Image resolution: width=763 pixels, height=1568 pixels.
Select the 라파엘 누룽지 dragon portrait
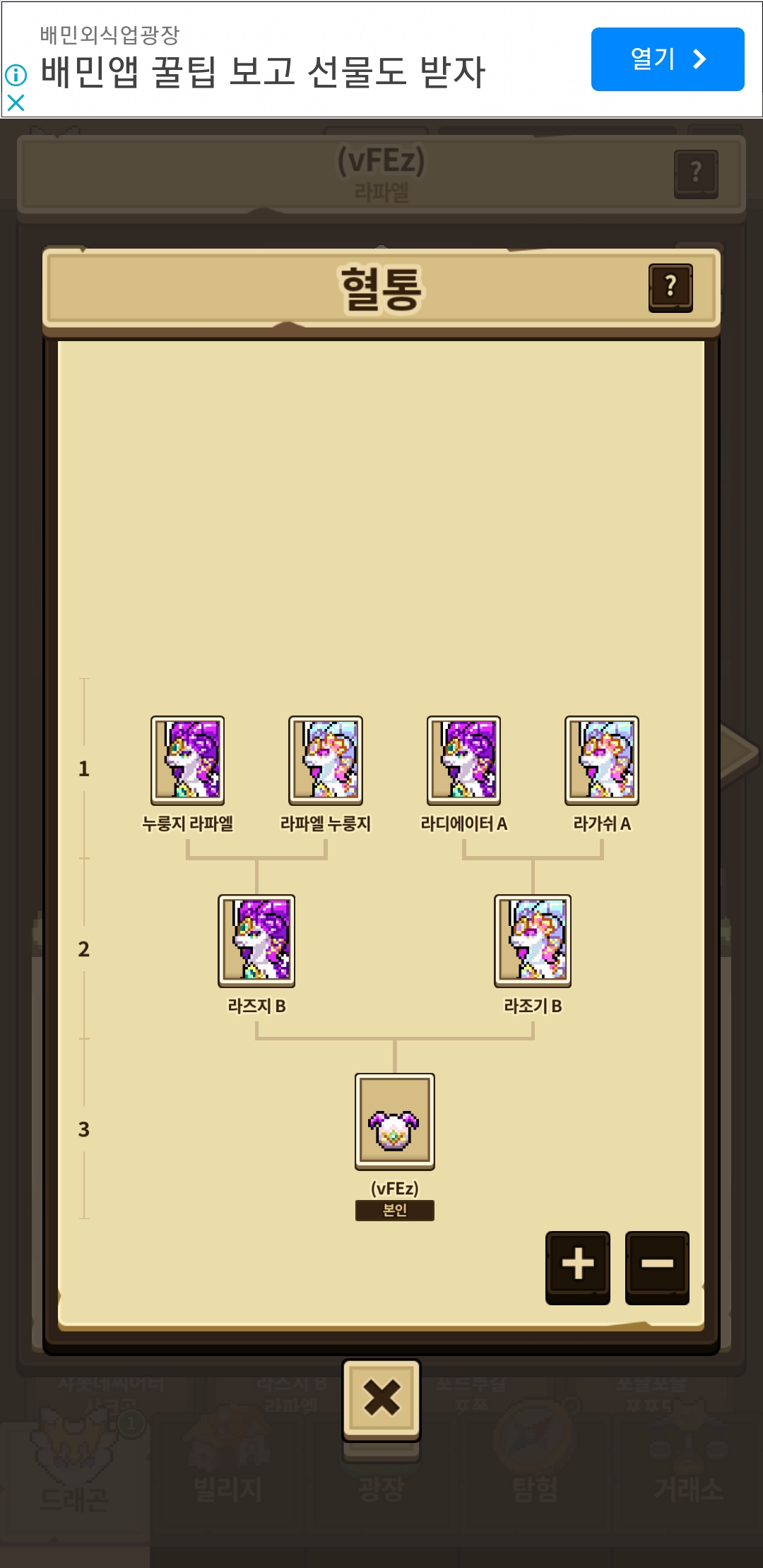click(x=326, y=760)
